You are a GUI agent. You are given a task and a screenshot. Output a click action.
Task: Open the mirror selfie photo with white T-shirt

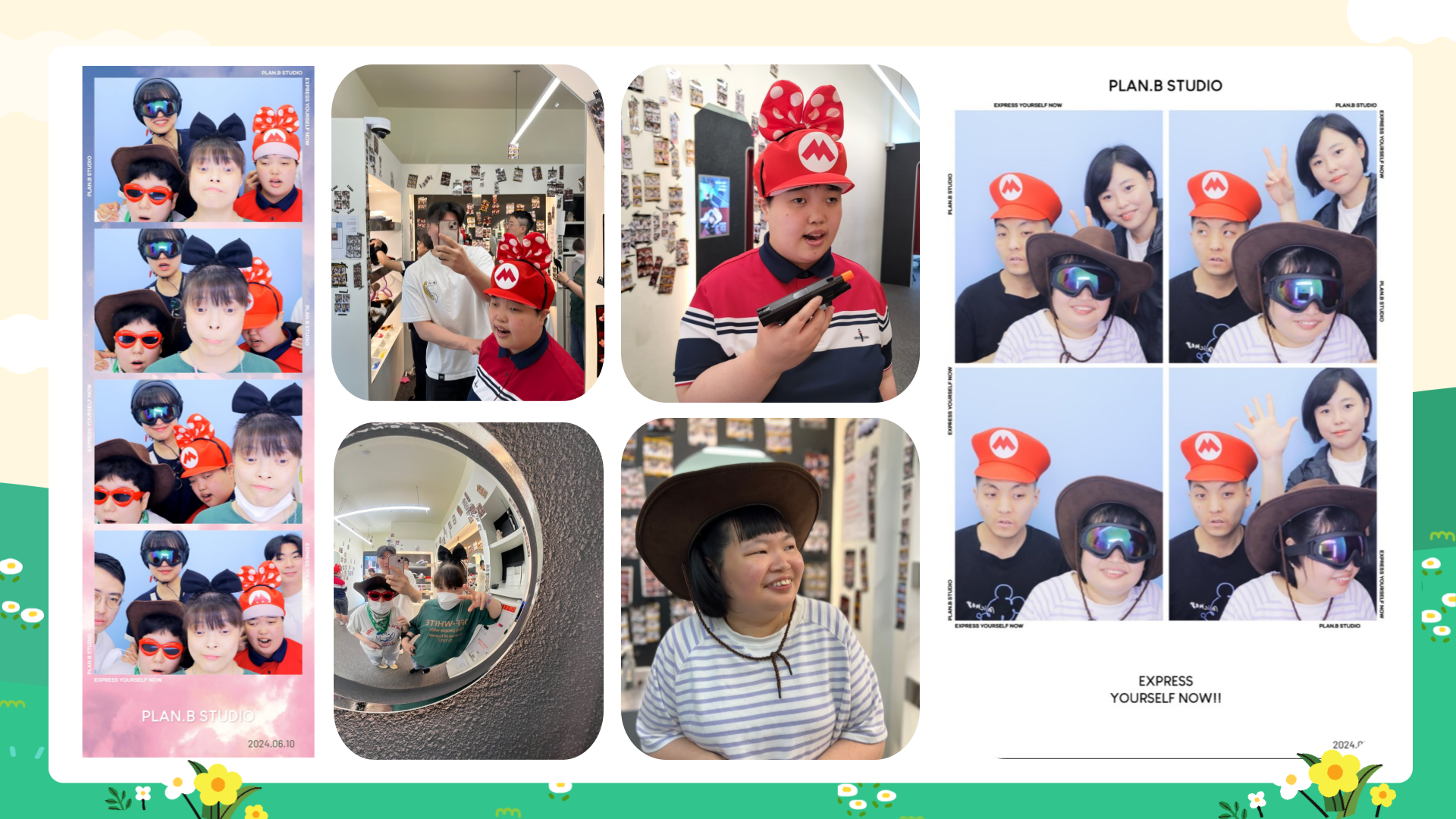coord(467,233)
